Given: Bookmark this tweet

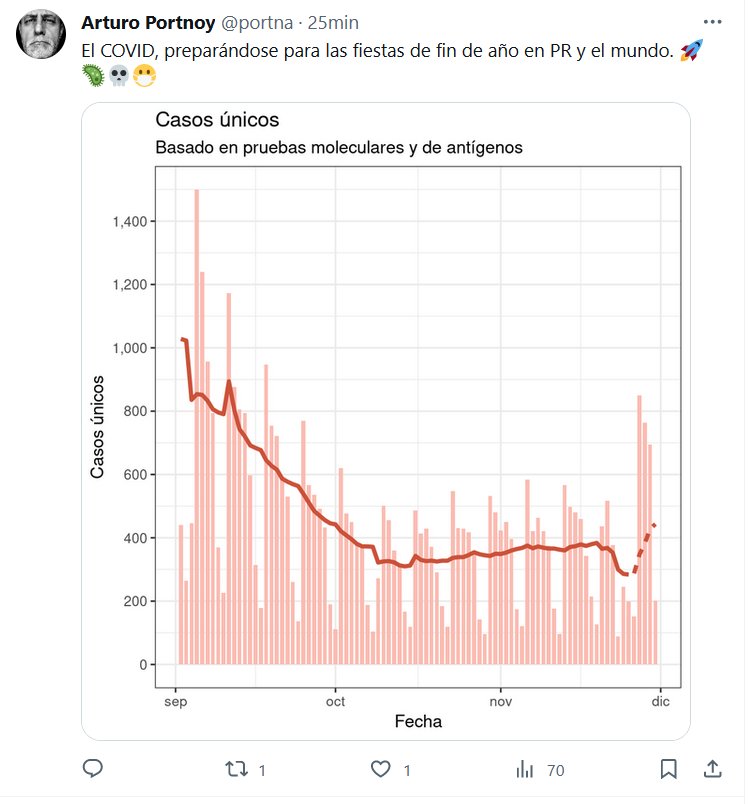Looking at the screenshot, I should 669,769.
